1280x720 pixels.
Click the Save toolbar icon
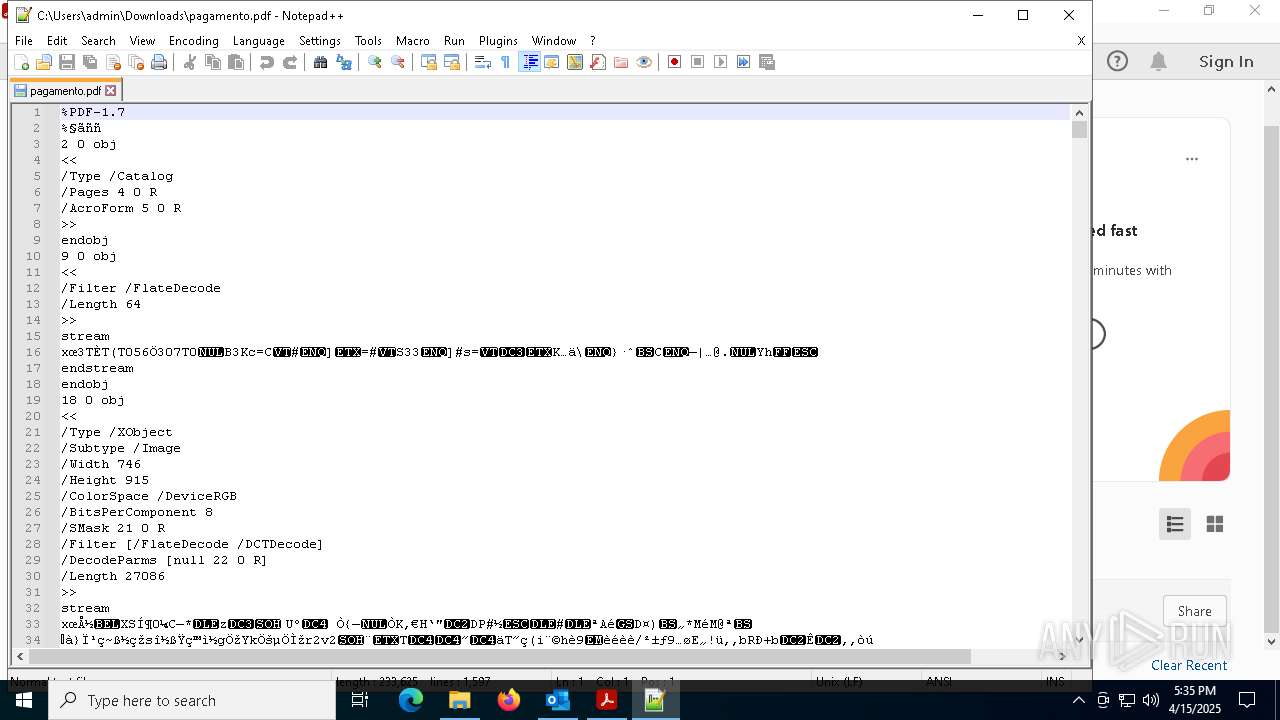(67, 62)
